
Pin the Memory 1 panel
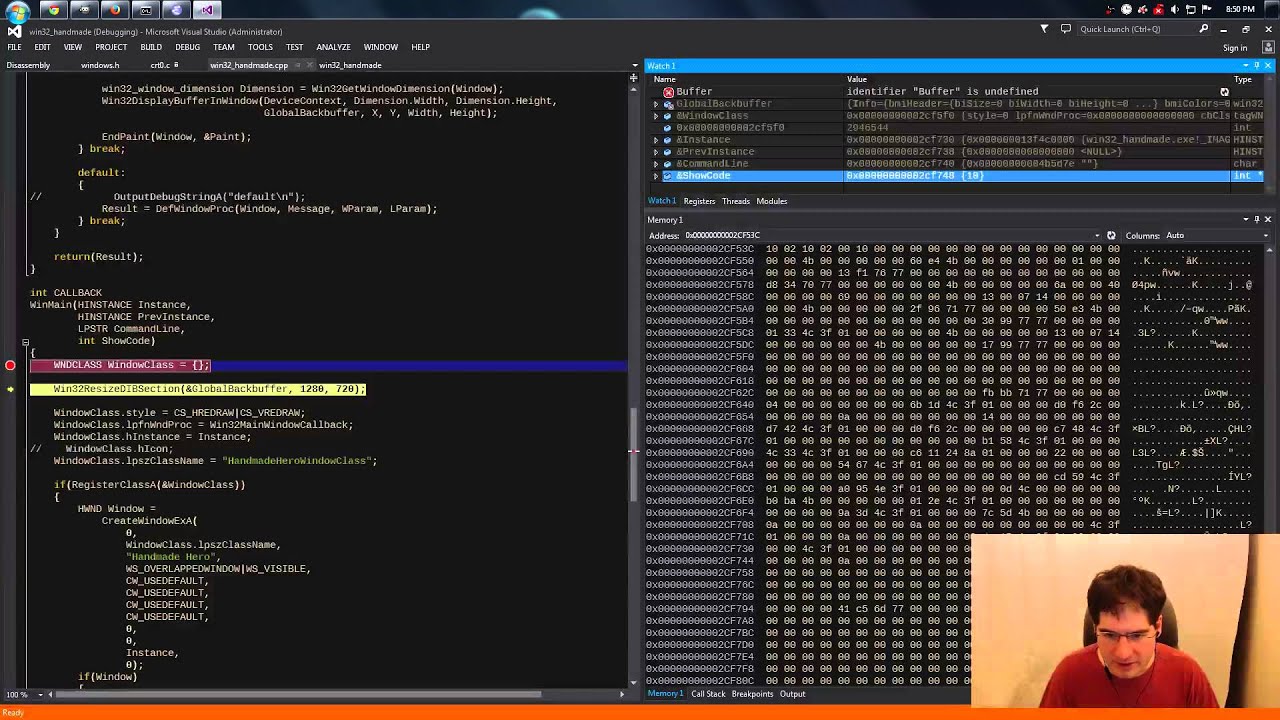click(1257, 220)
